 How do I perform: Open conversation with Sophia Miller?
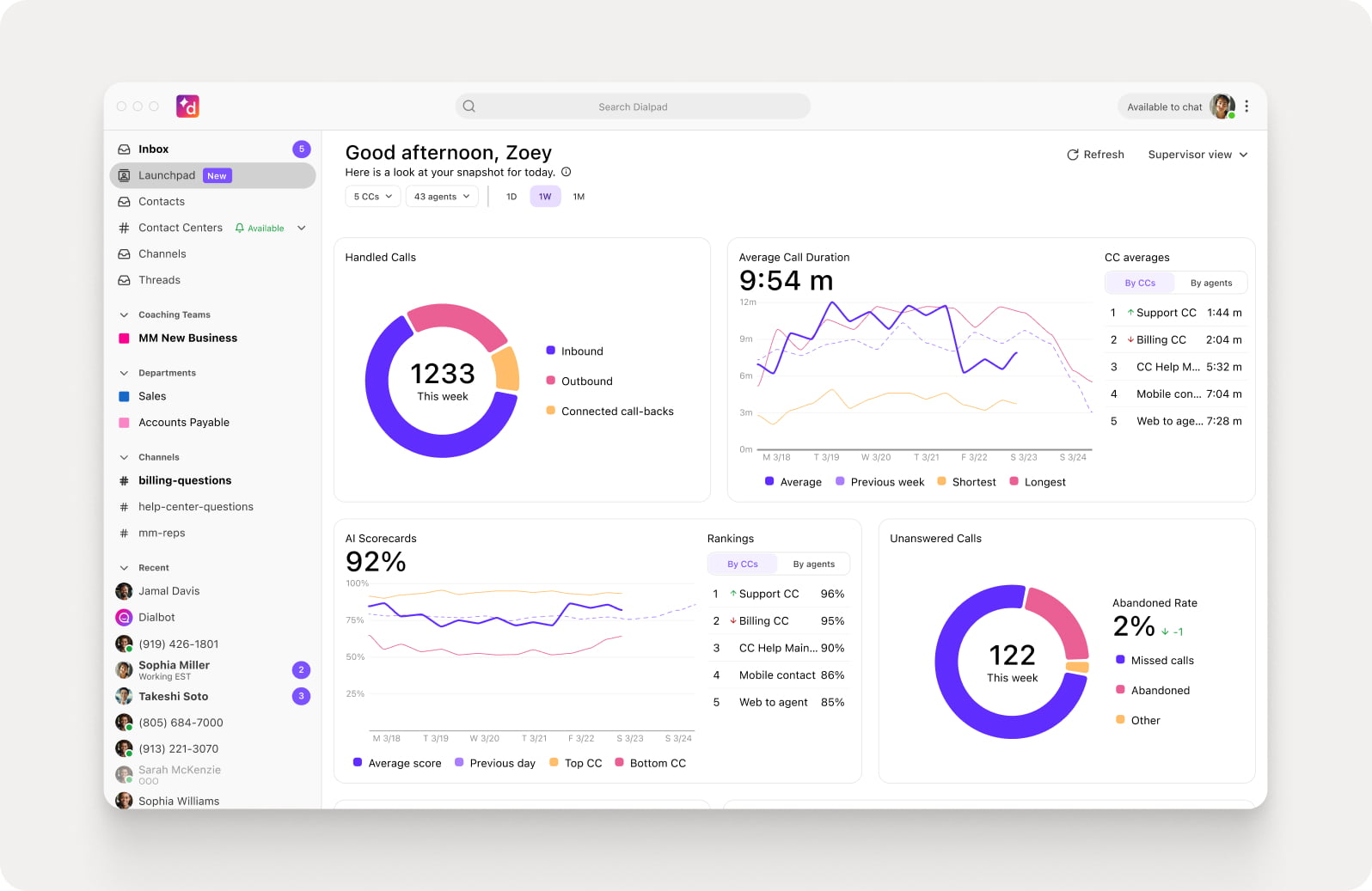coord(212,670)
